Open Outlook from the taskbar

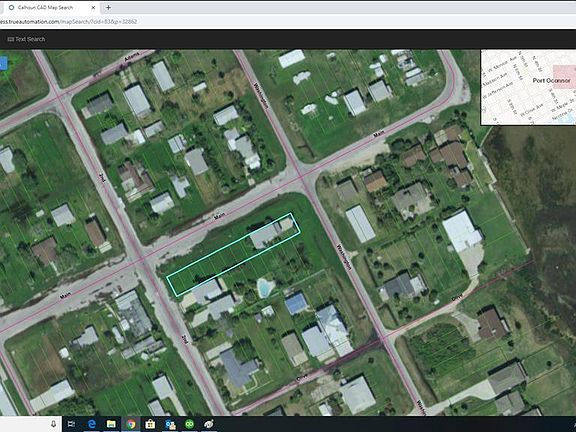click(x=170, y=424)
